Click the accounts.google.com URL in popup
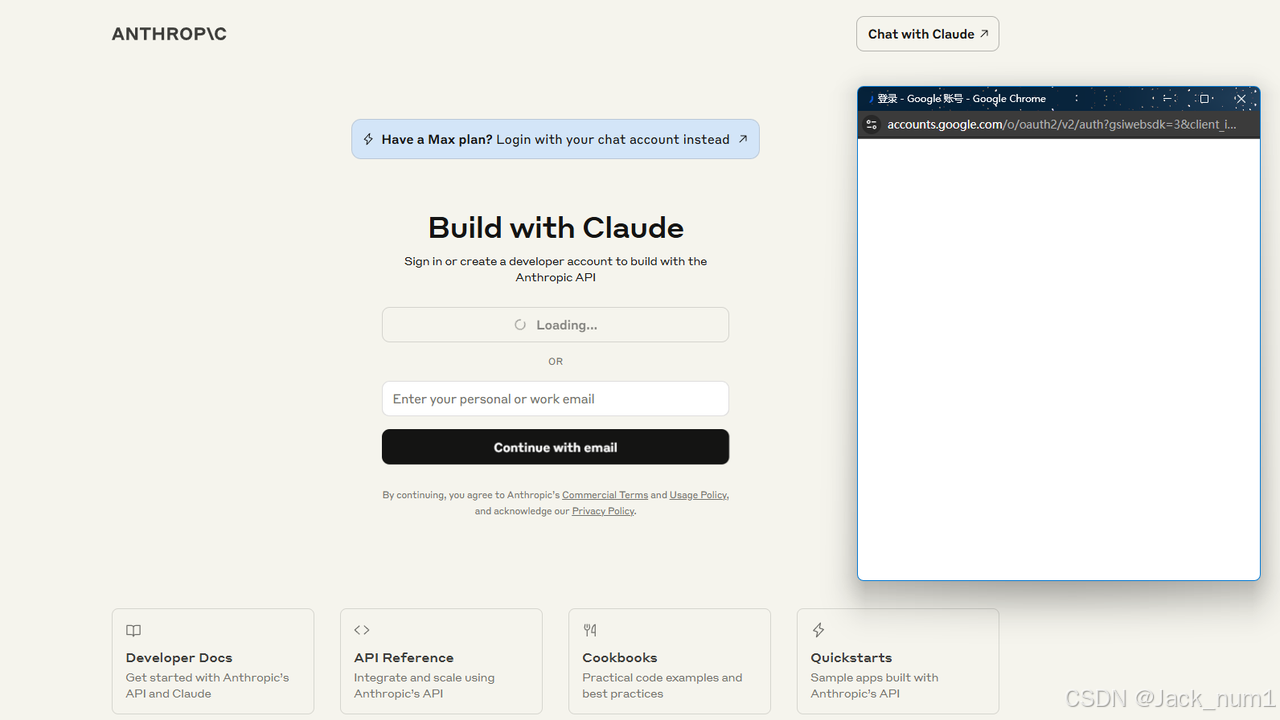Screen dimensions: 1280x720 1062,125
